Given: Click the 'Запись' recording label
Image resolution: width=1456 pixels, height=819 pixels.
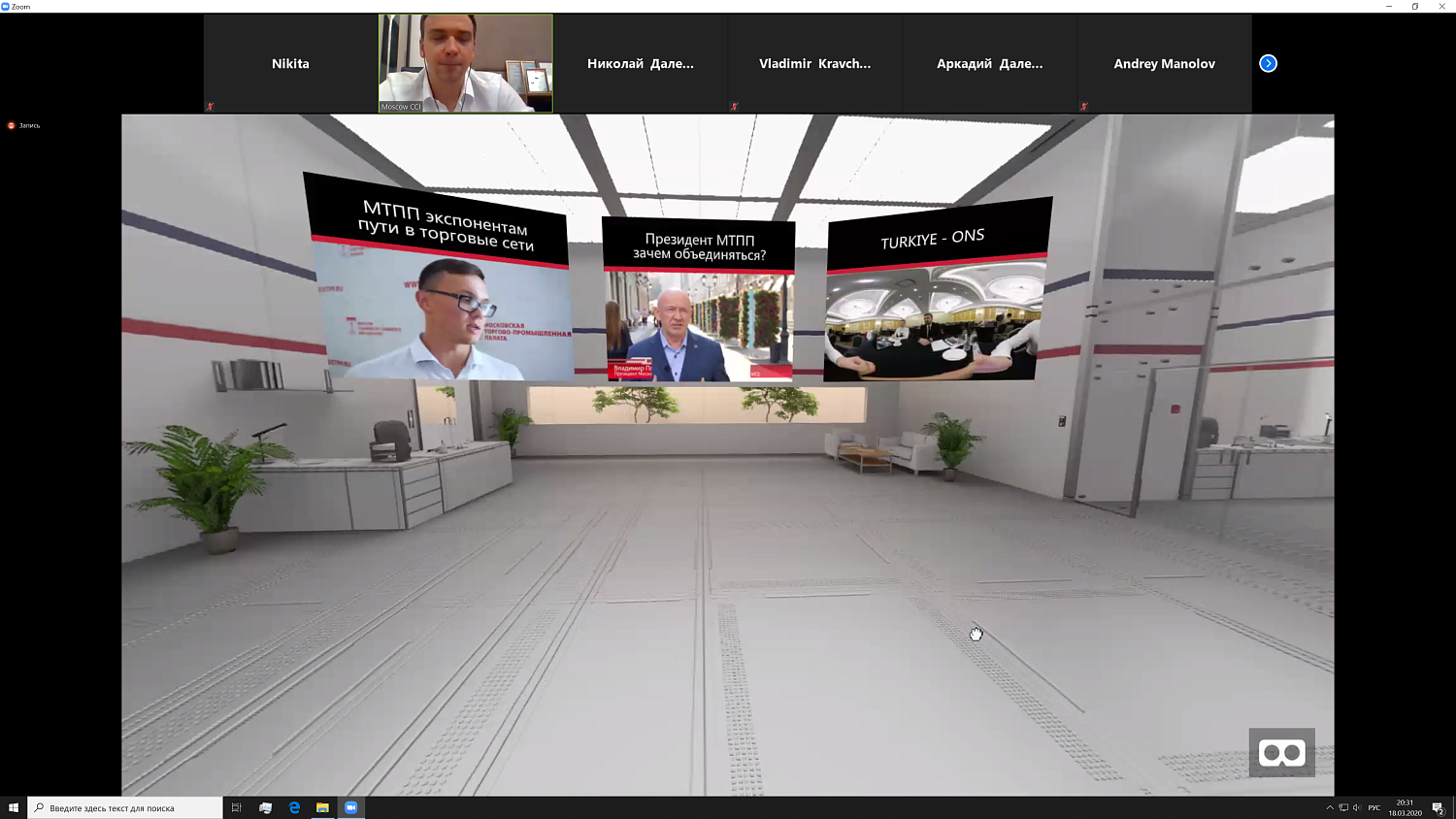Looking at the screenshot, I should (x=29, y=125).
